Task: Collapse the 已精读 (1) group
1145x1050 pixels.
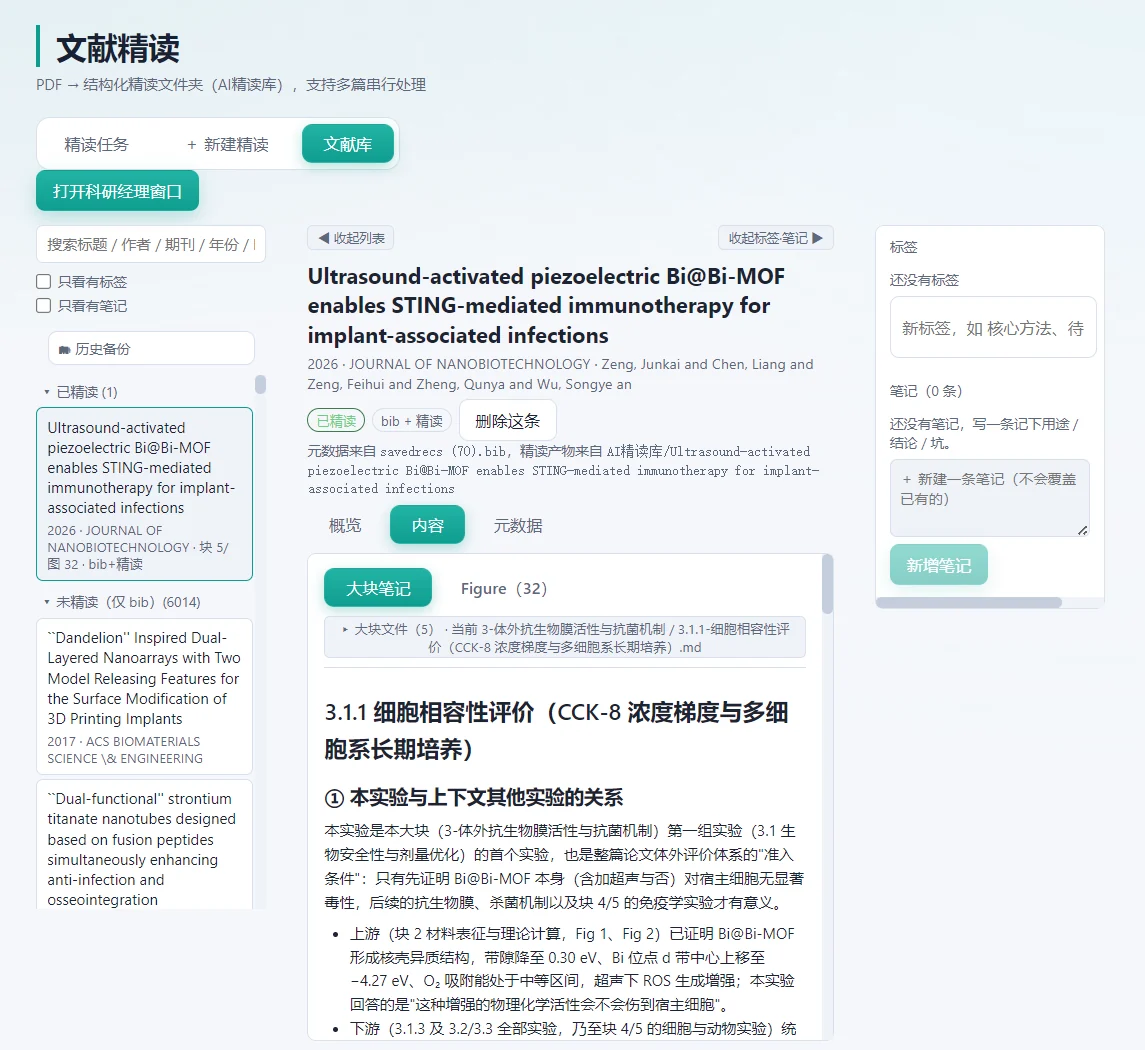Action: click(80, 392)
